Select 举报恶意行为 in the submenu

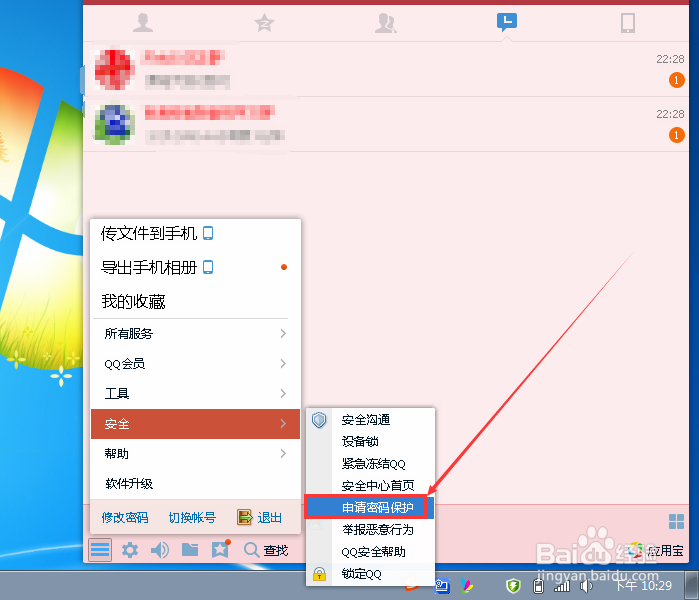coord(370,530)
